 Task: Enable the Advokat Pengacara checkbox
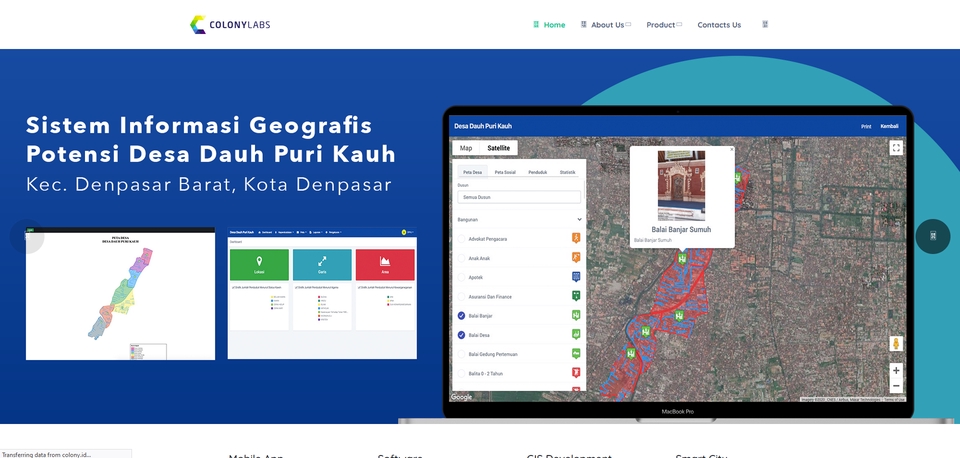[x=461, y=239]
